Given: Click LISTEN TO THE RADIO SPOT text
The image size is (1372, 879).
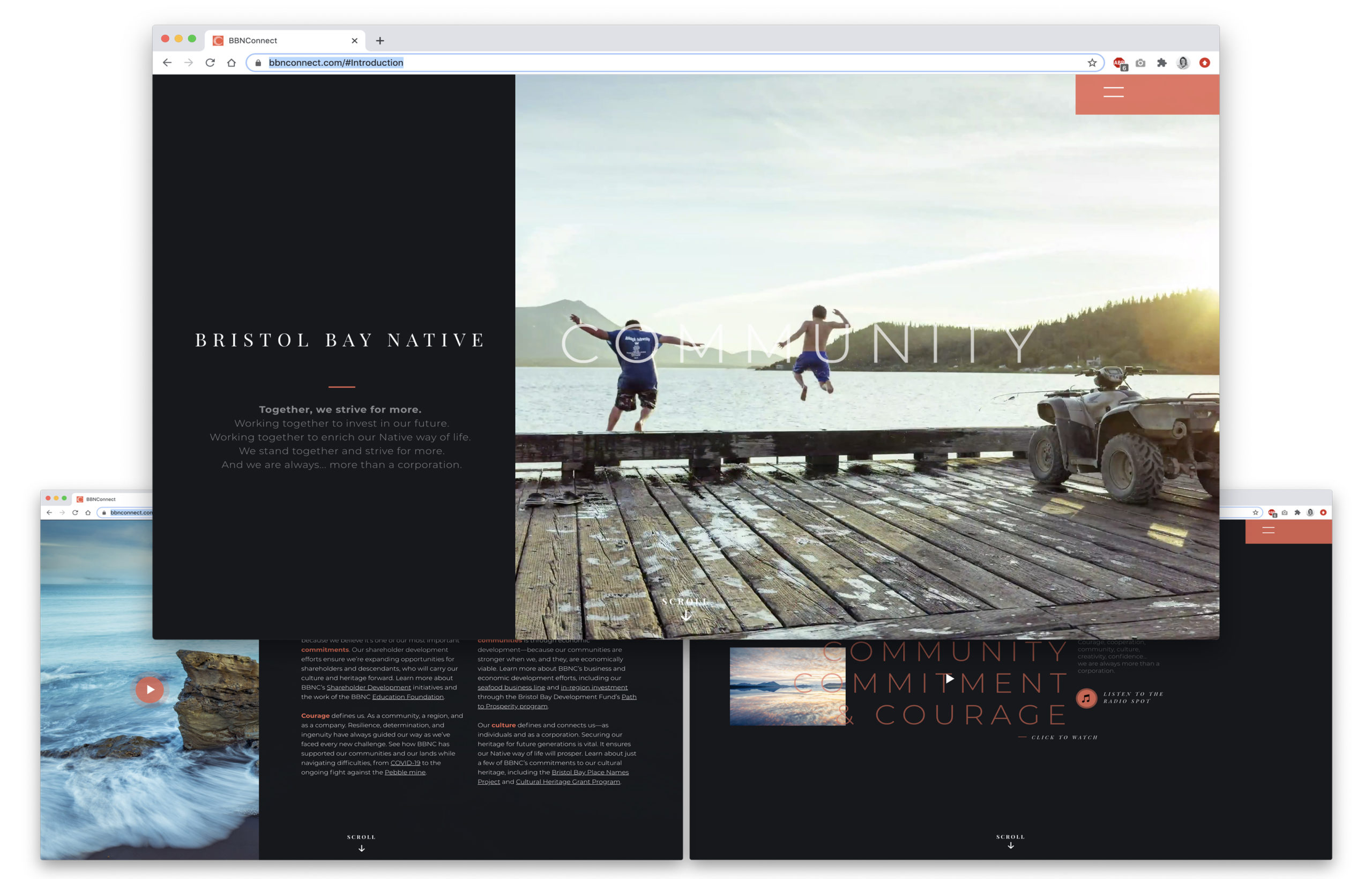Looking at the screenshot, I should coord(1134,697).
